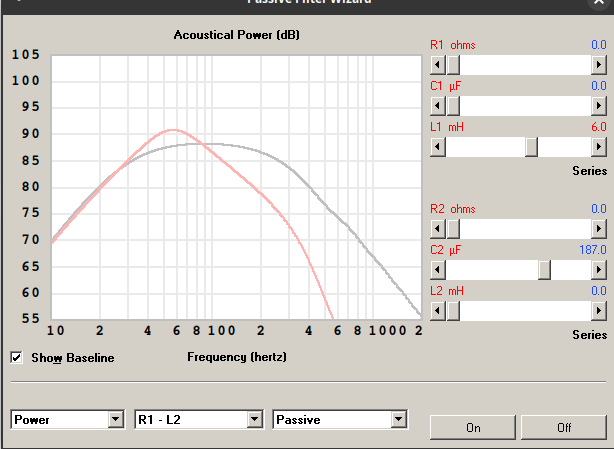Image resolution: width=614 pixels, height=449 pixels.
Task: Click the R1 ohms slider thumb
Action: (x=453, y=65)
